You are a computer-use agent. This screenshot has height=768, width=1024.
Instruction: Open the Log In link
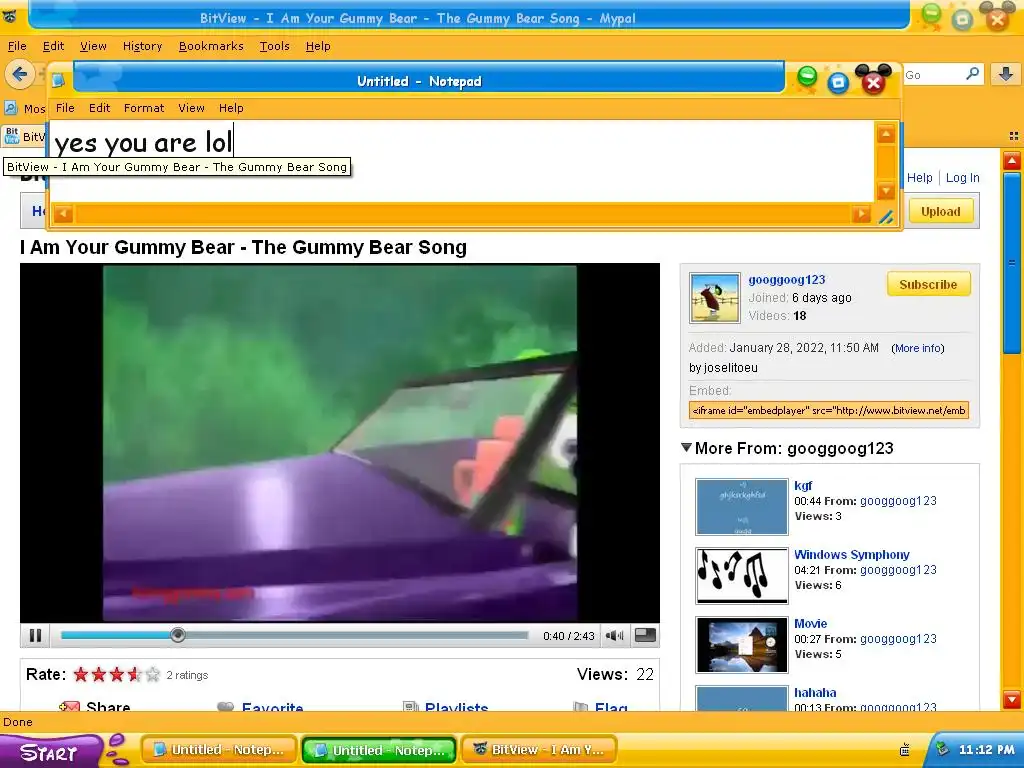coord(963,178)
